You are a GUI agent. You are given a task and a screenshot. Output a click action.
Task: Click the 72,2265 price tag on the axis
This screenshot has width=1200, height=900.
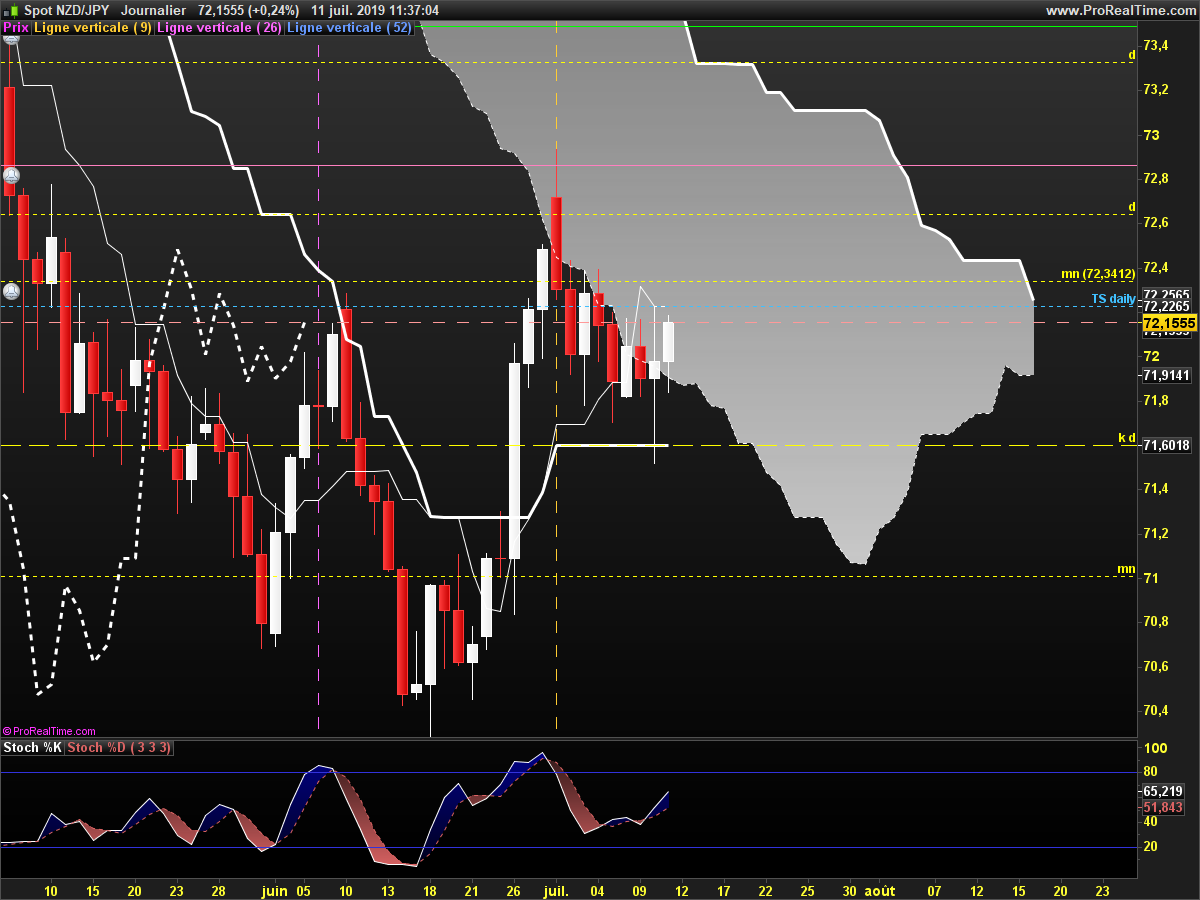point(1166,306)
